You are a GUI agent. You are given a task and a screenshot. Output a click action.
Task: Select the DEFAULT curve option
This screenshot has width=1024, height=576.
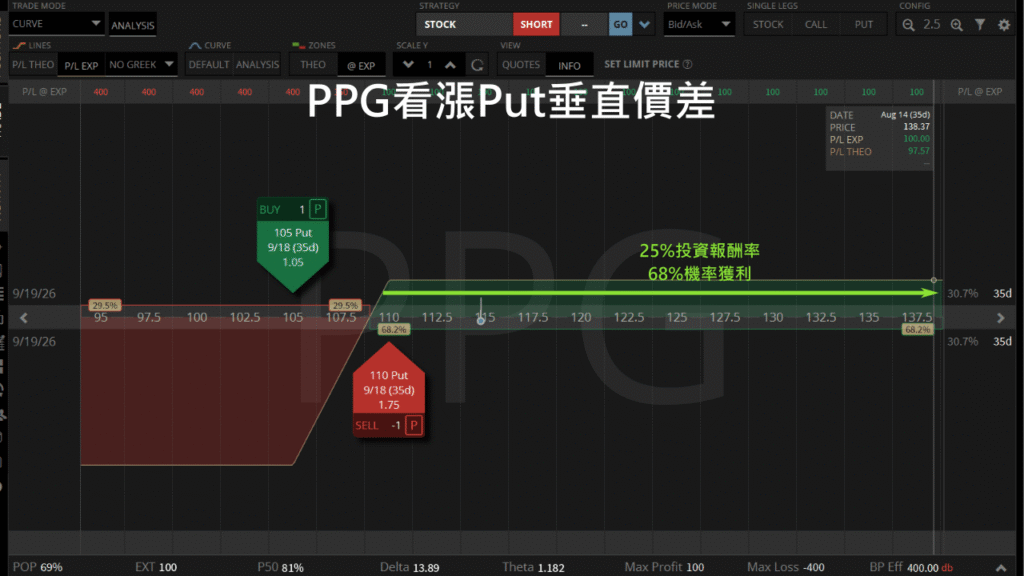(x=208, y=65)
